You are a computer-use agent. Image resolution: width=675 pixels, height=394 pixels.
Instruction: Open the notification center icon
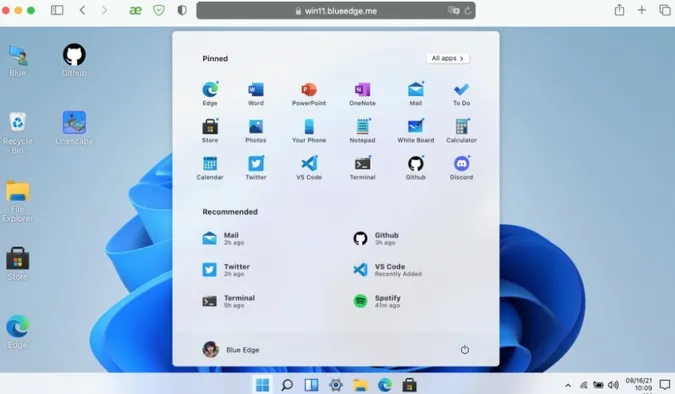[x=665, y=384]
